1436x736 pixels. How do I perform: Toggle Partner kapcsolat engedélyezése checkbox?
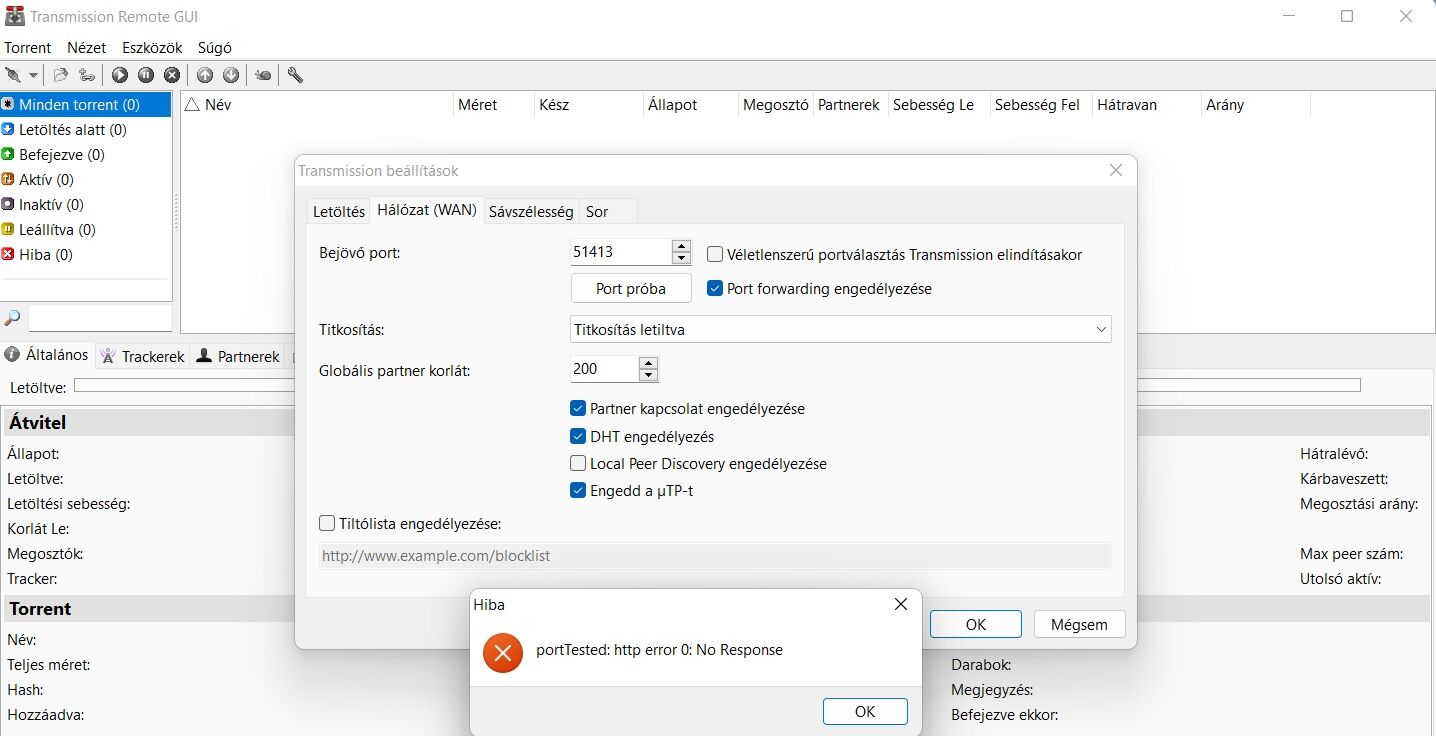coord(578,408)
